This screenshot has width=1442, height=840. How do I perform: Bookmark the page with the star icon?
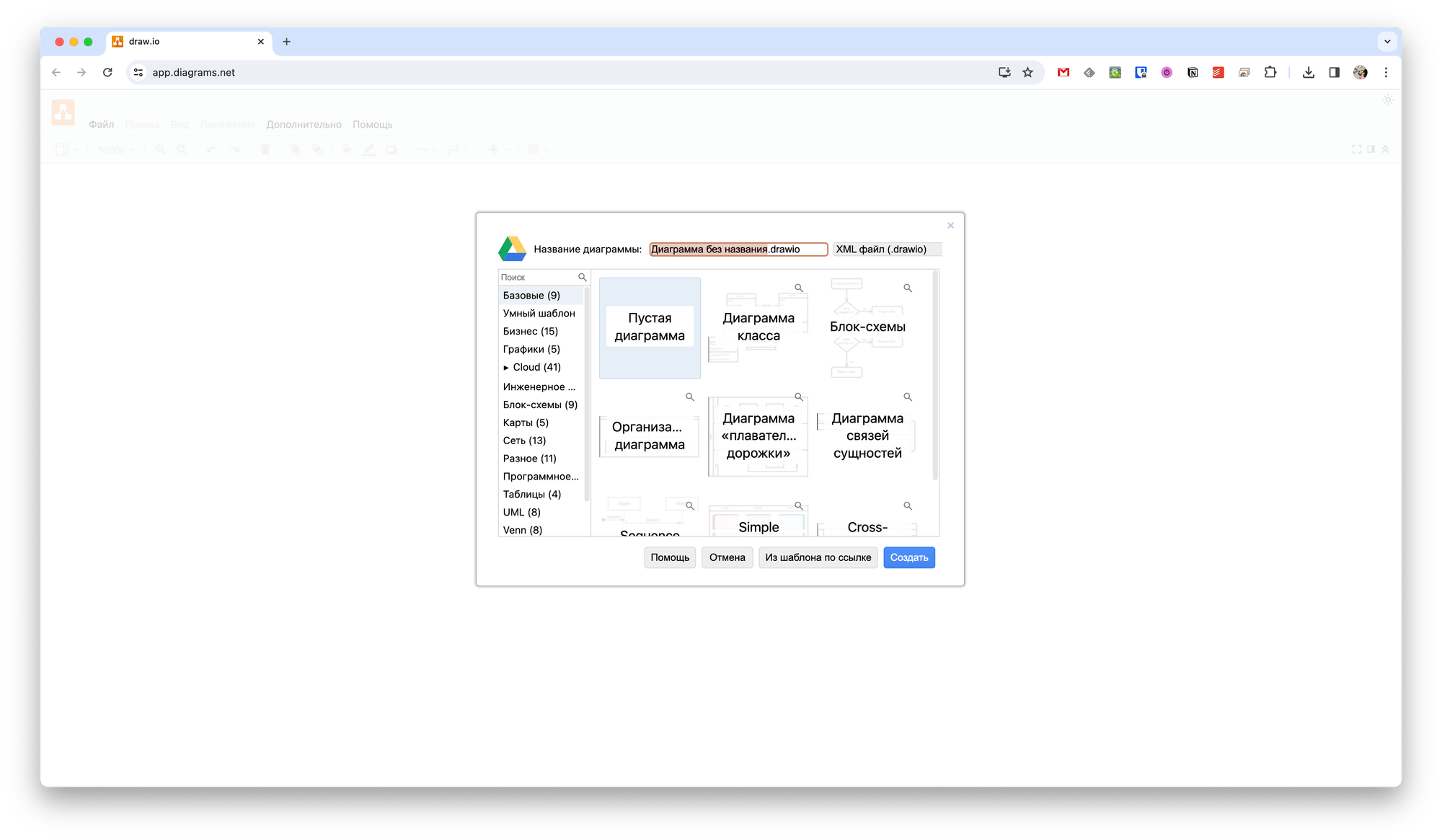click(1028, 72)
